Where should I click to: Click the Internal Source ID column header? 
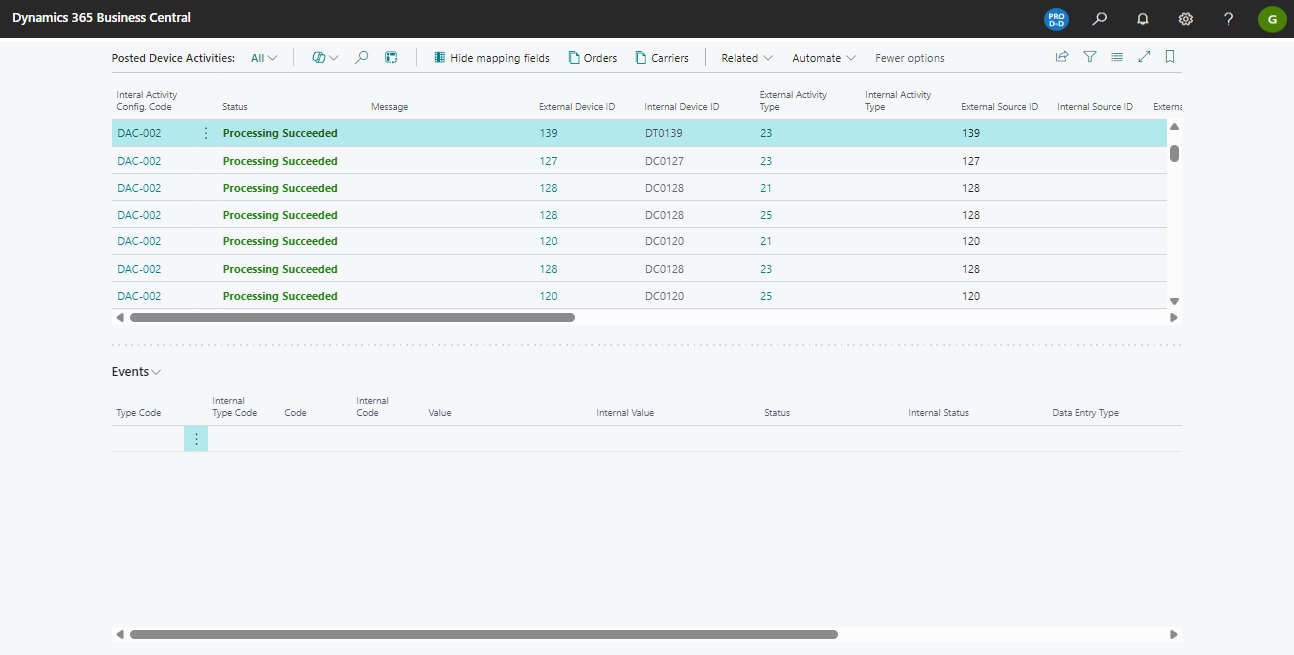click(1095, 107)
